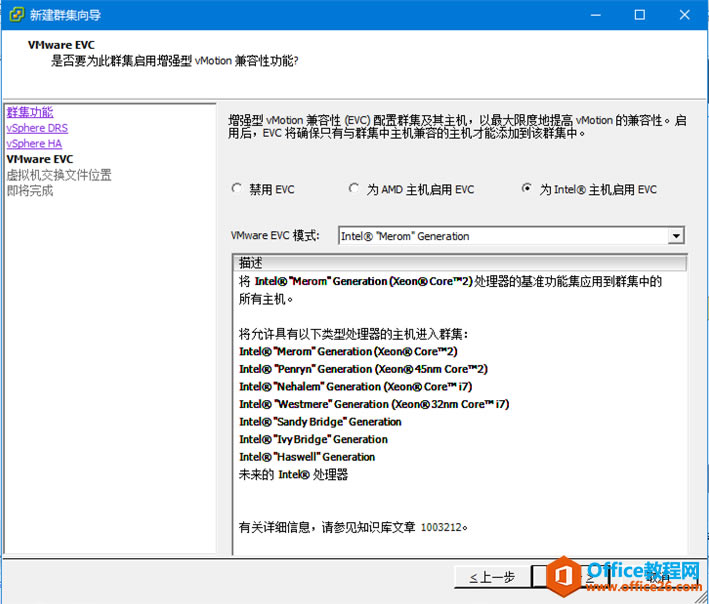Select 为 Intel® 主机启用 EVC option

526,188
